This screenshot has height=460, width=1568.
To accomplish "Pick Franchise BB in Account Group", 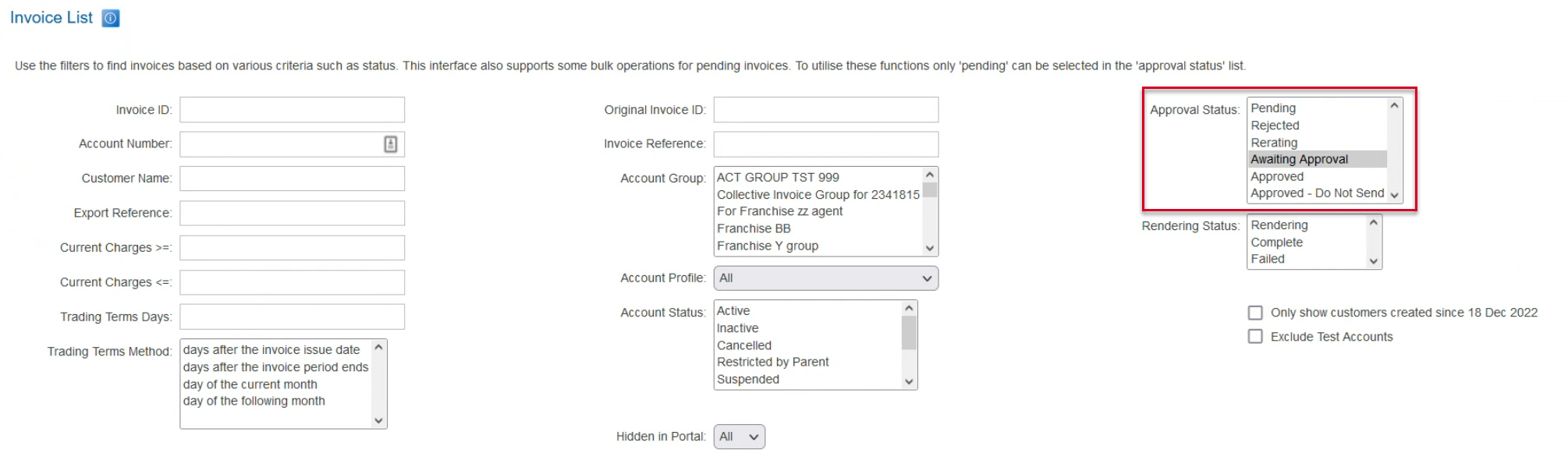I will coord(754,228).
